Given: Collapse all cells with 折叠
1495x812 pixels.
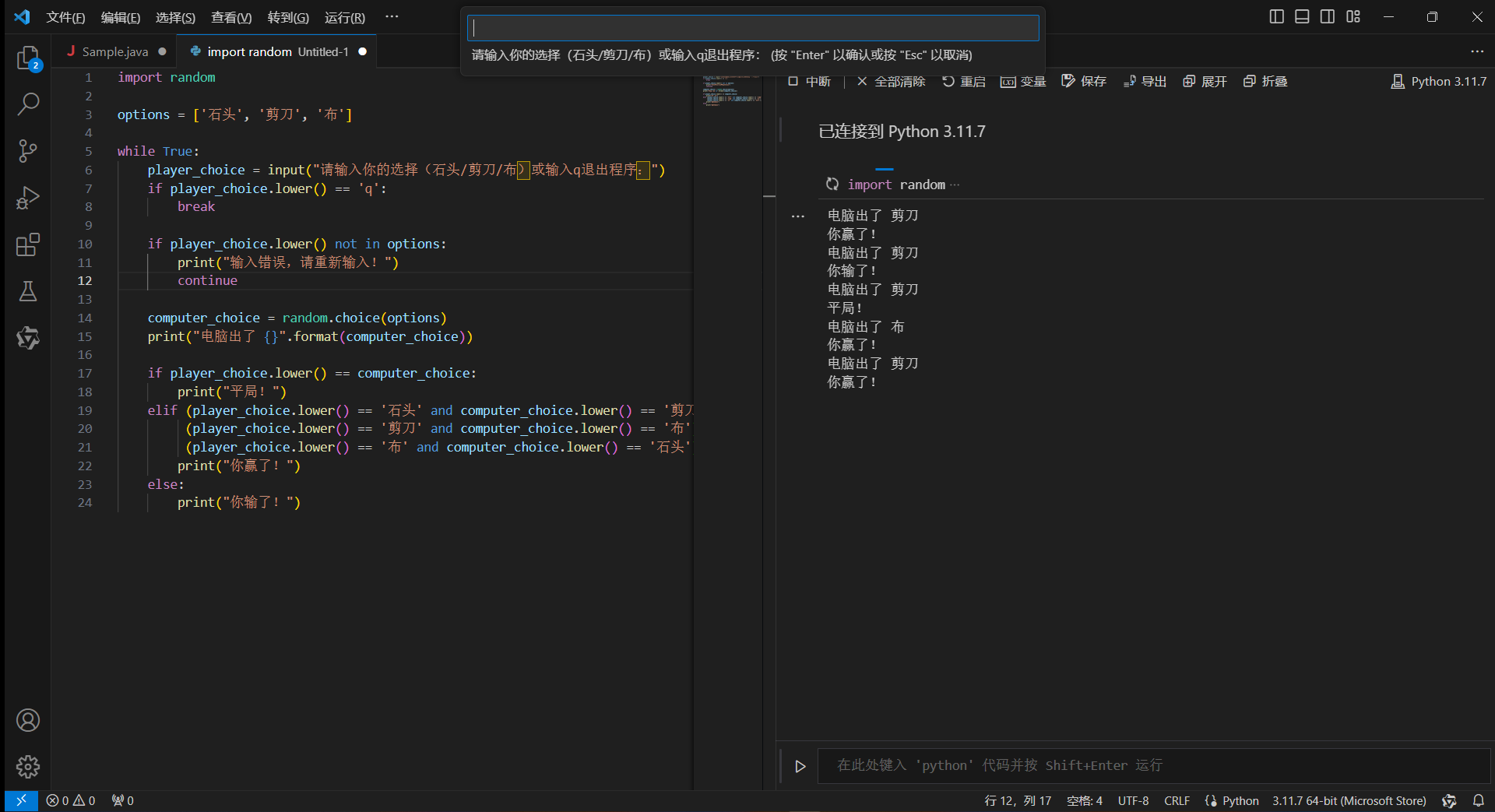Looking at the screenshot, I should pyautogui.click(x=1265, y=81).
